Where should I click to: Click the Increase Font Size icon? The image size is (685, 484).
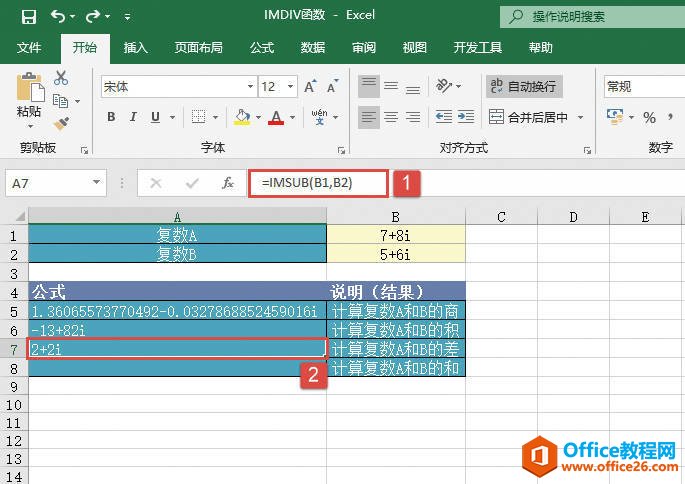point(310,86)
